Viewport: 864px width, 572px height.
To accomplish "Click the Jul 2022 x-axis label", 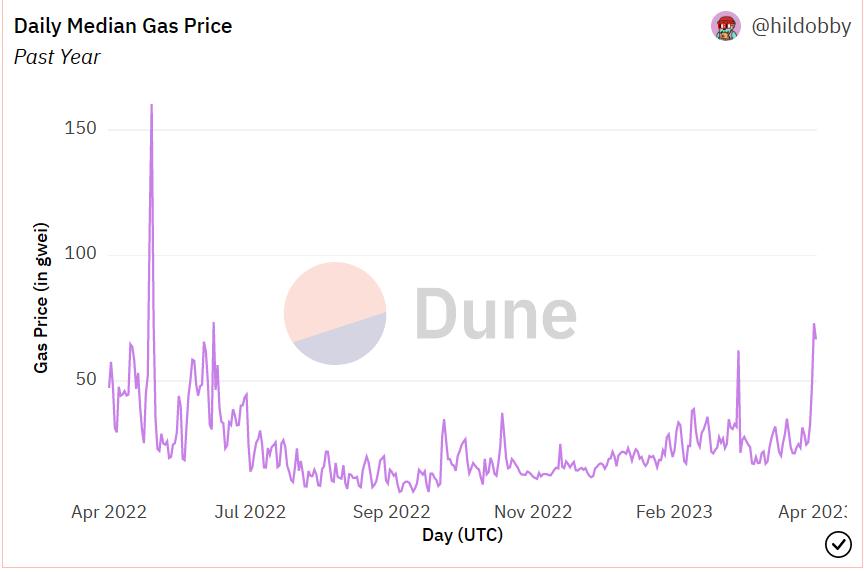I will [x=250, y=512].
